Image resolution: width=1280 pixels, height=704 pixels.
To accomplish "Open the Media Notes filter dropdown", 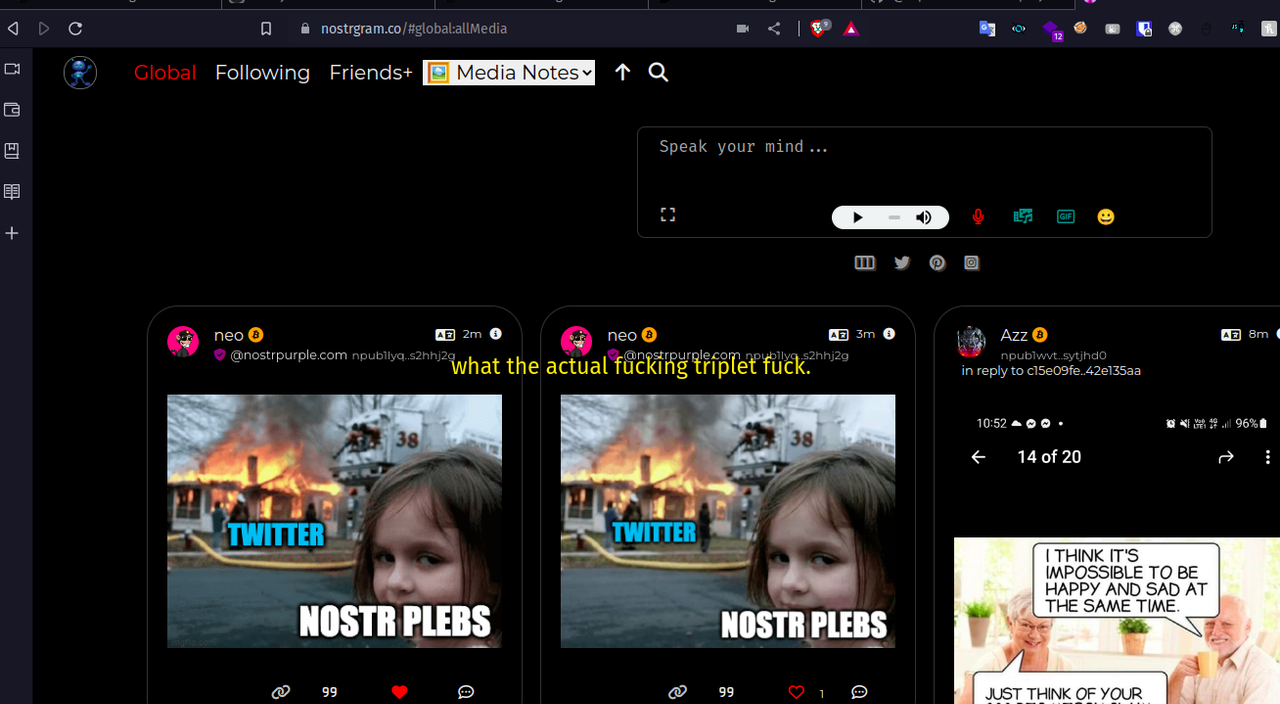I will pyautogui.click(x=509, y=72).
